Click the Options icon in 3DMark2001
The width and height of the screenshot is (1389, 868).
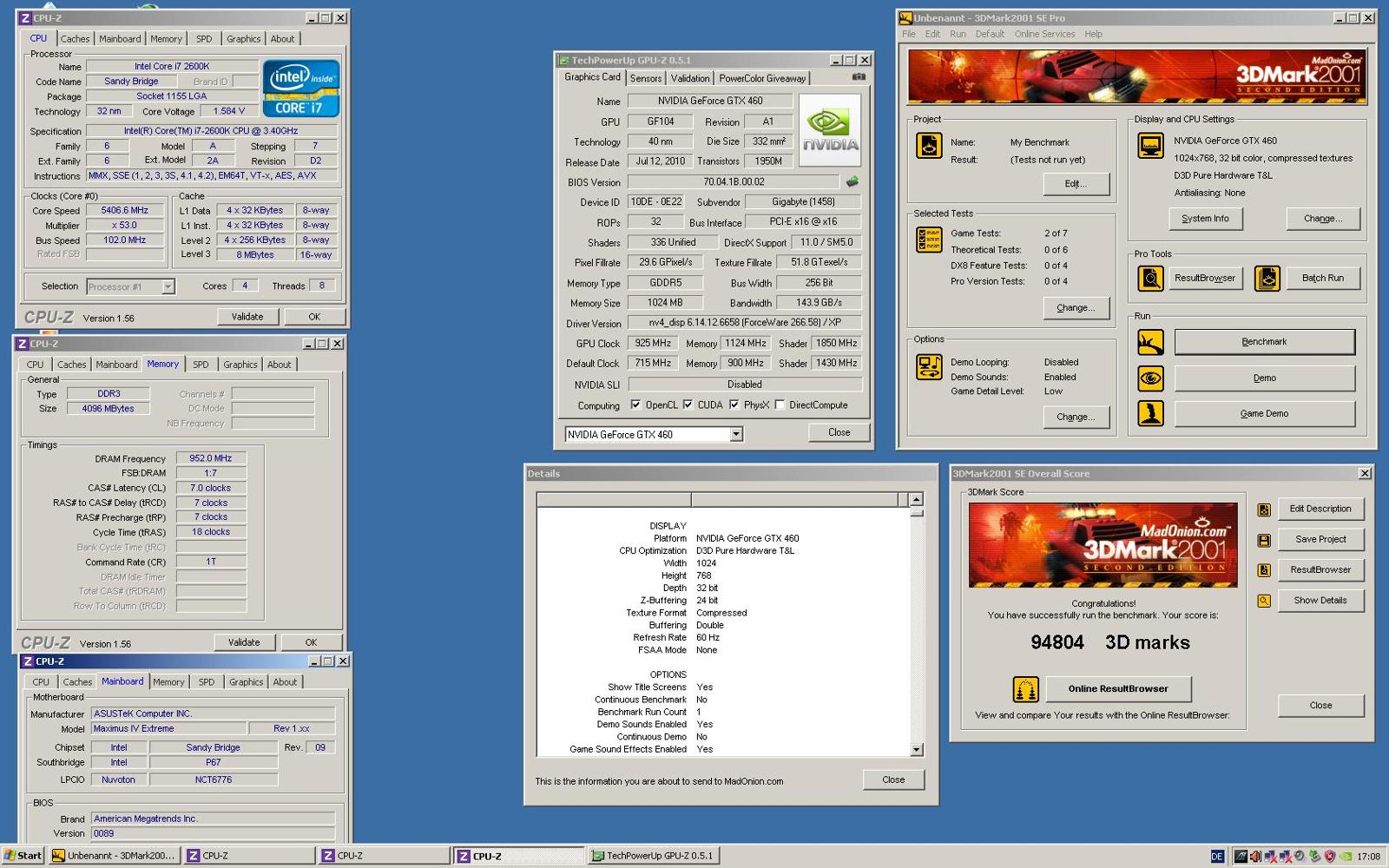(929, 367)
